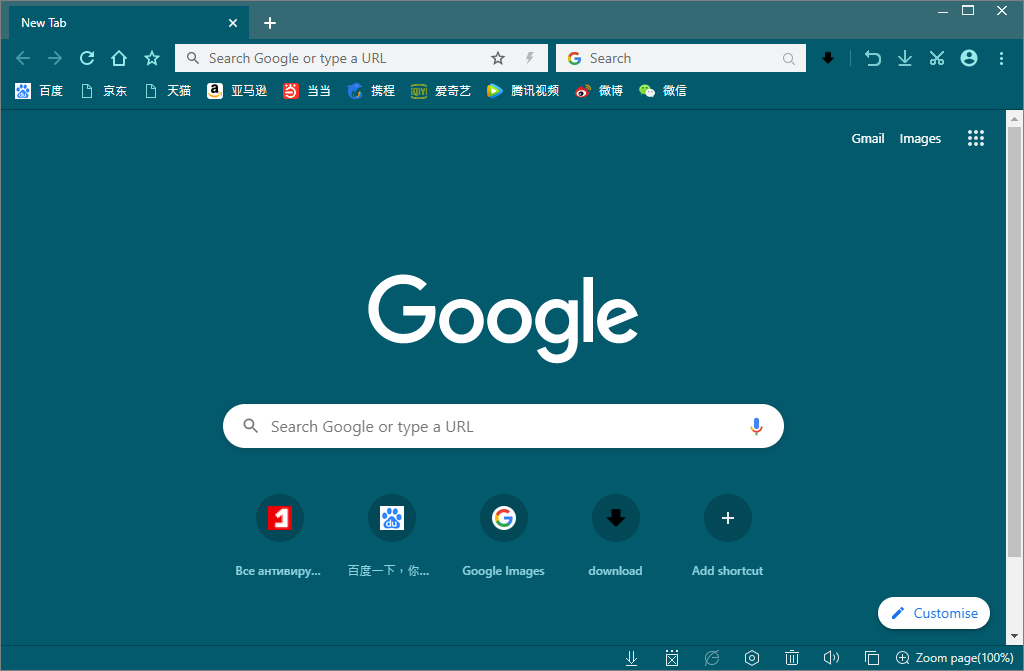Click the vertical scrollbar thumb
This screenshot has width=1024, height=671.
tap(1014, 343)
